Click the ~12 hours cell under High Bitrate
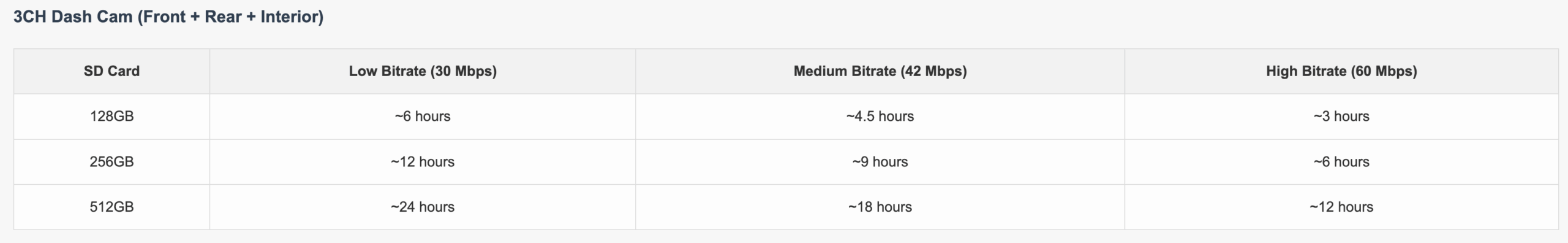Image resolution: width=1568 pixels, height=243 pixels. click(x=1341, y=207)
